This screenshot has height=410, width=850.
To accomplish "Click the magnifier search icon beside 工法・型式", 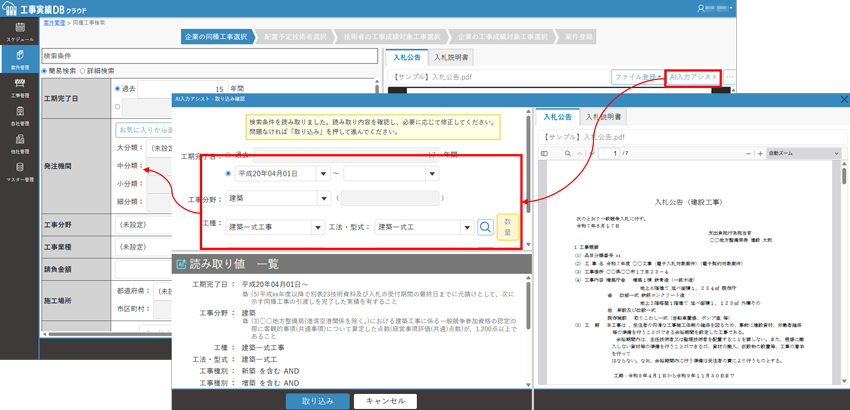I will [485, 227].
